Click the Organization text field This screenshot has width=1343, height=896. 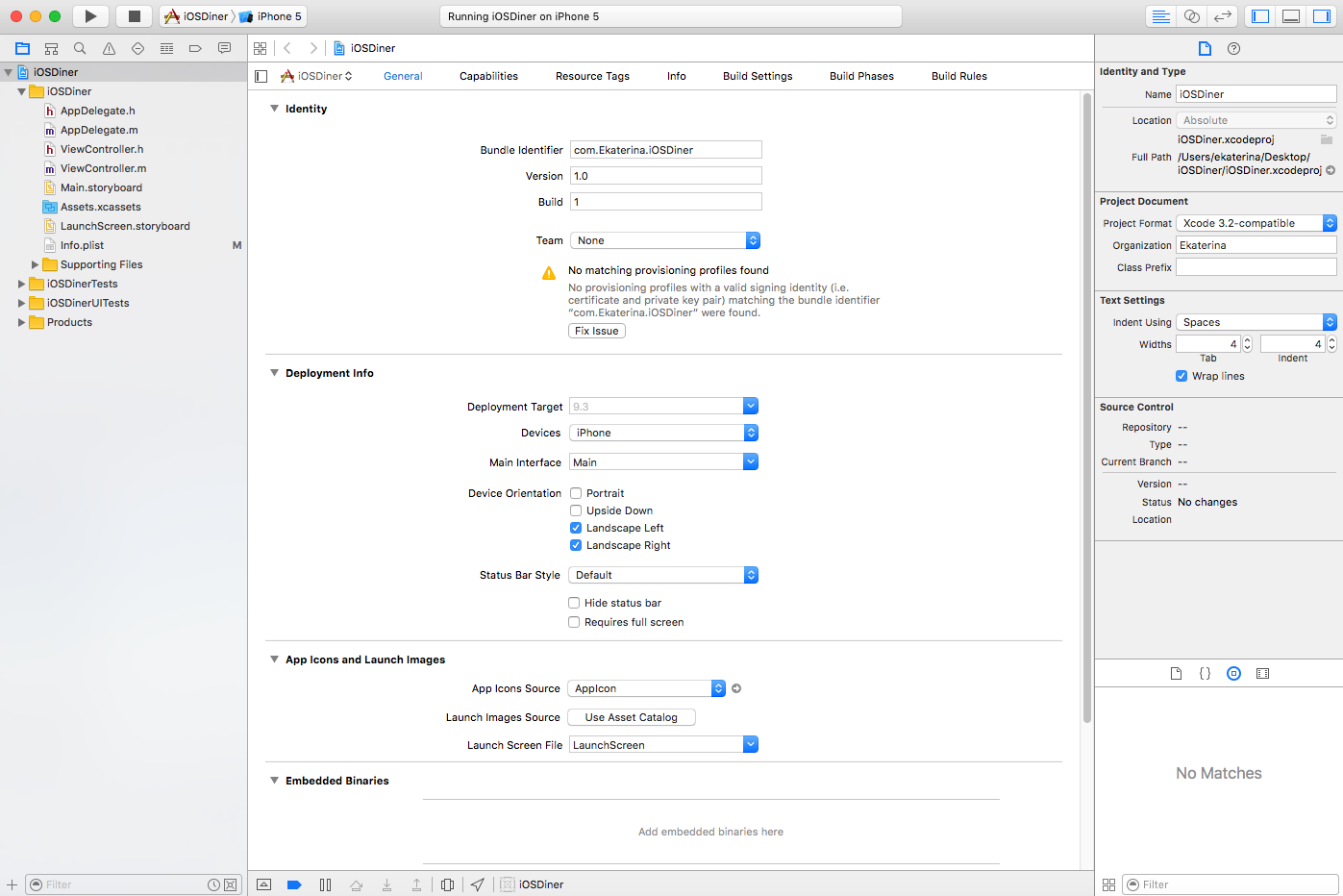1256,245
